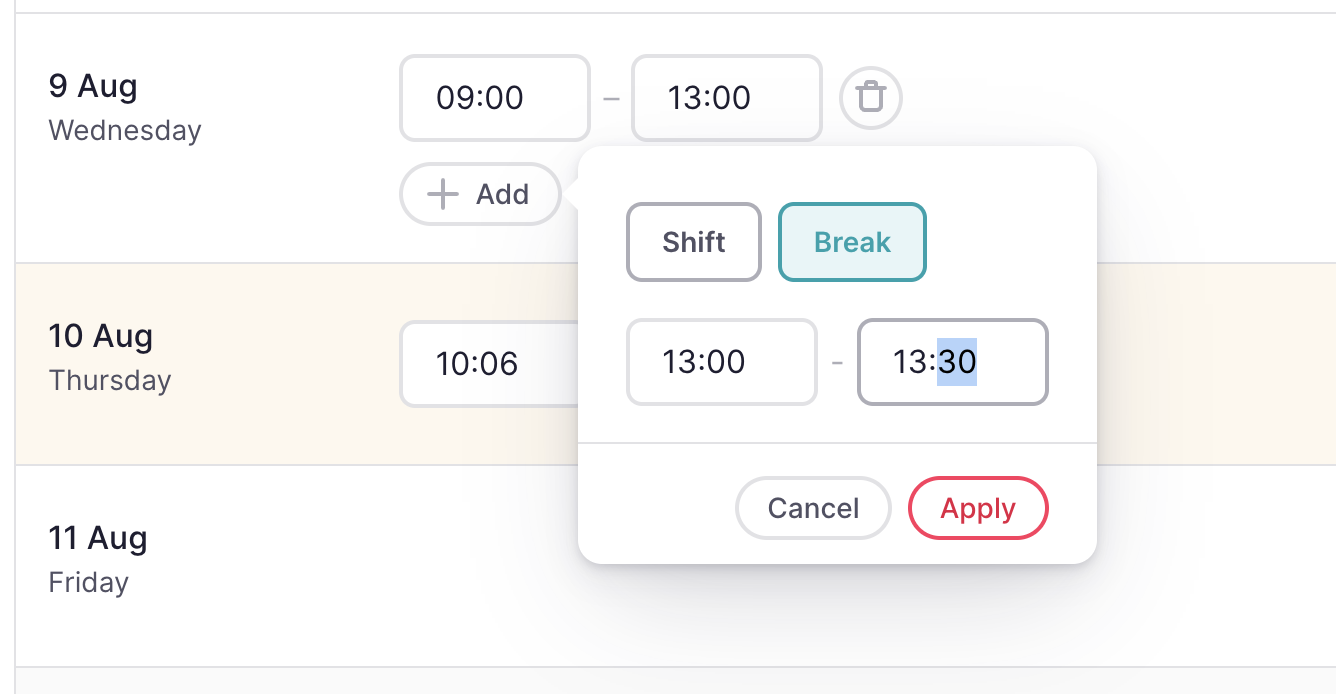Click the 10 Aug date label
The image size is (1336, 694).
[x=100, y=336]
